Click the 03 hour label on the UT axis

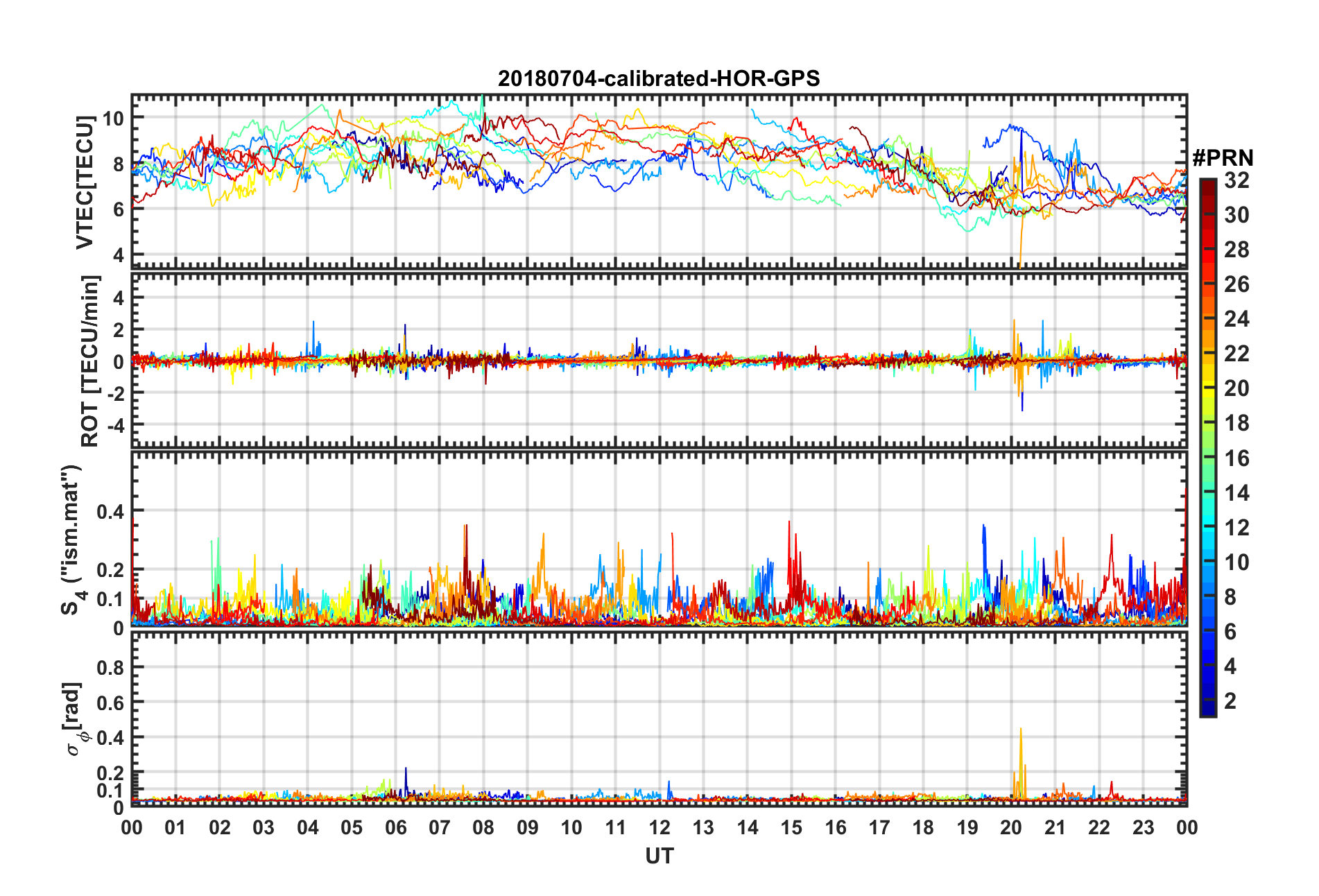pyautogui.click(x=264, y=827)
